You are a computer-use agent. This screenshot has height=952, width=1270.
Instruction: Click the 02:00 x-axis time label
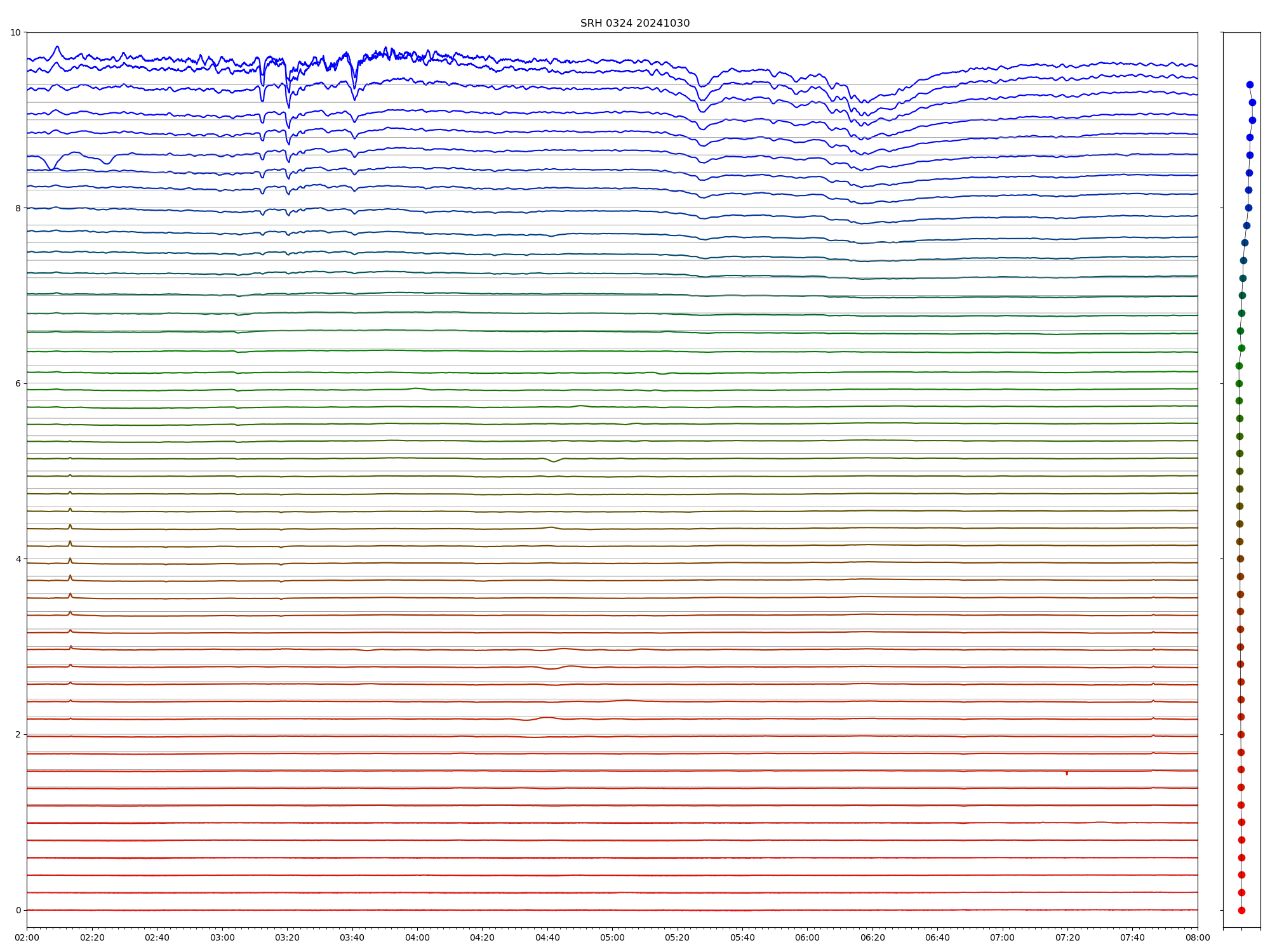(x=27, y=937)
